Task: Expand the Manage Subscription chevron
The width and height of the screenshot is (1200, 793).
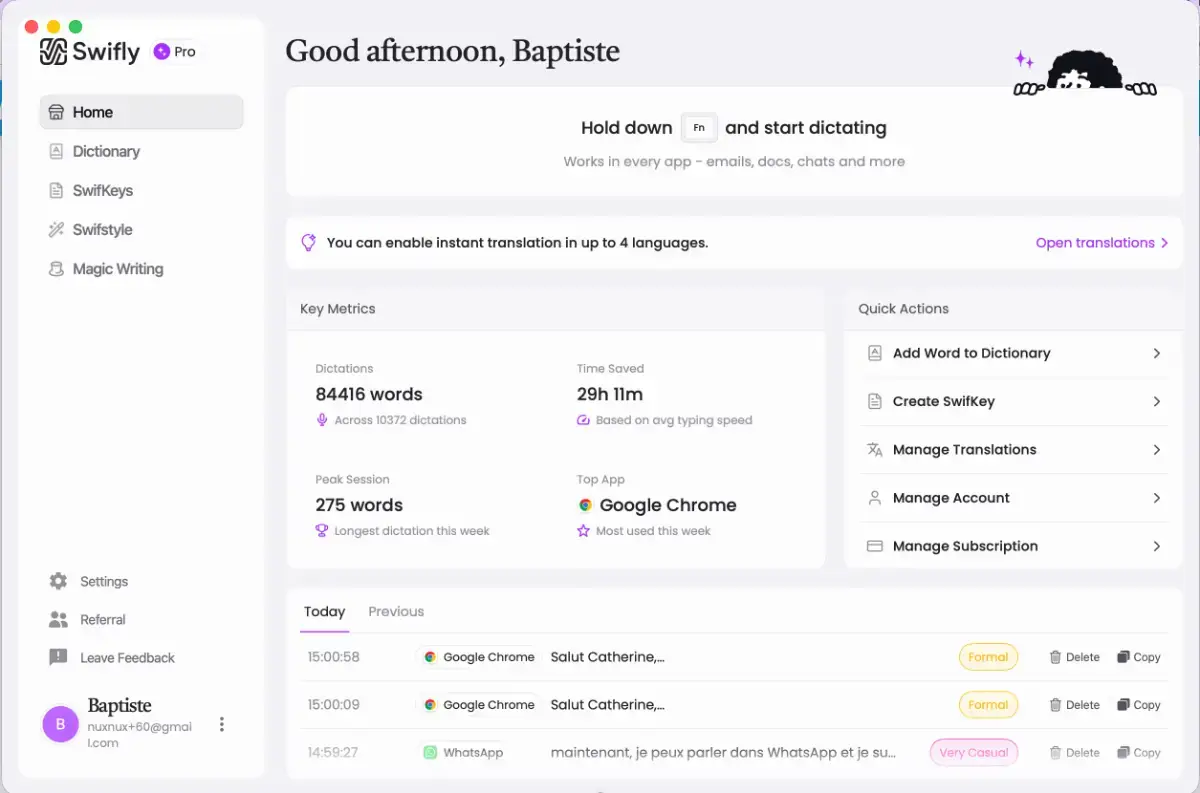Action: point(1156,546)
